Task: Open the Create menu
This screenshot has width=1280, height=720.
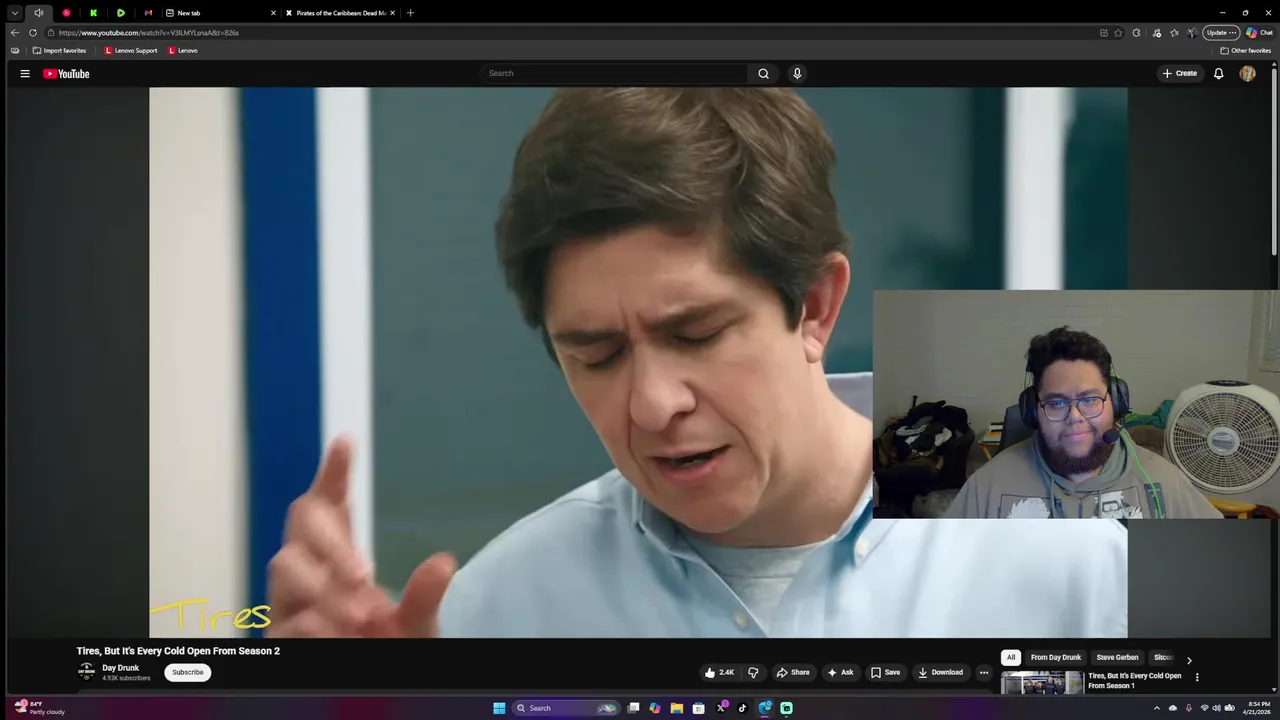Action: click(x=1180, y=73)
